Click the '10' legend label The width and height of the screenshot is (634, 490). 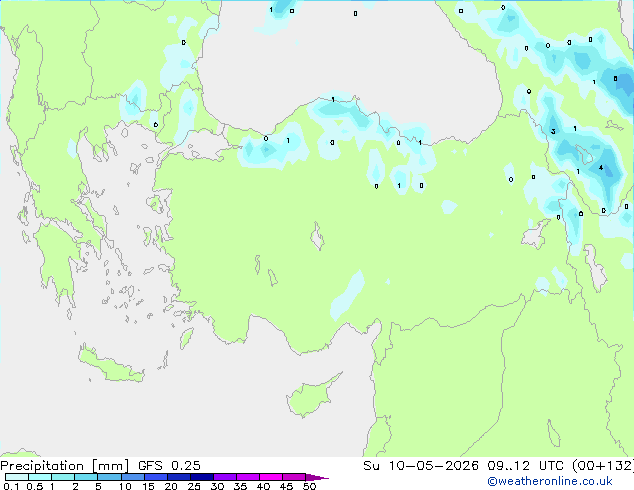125,486
